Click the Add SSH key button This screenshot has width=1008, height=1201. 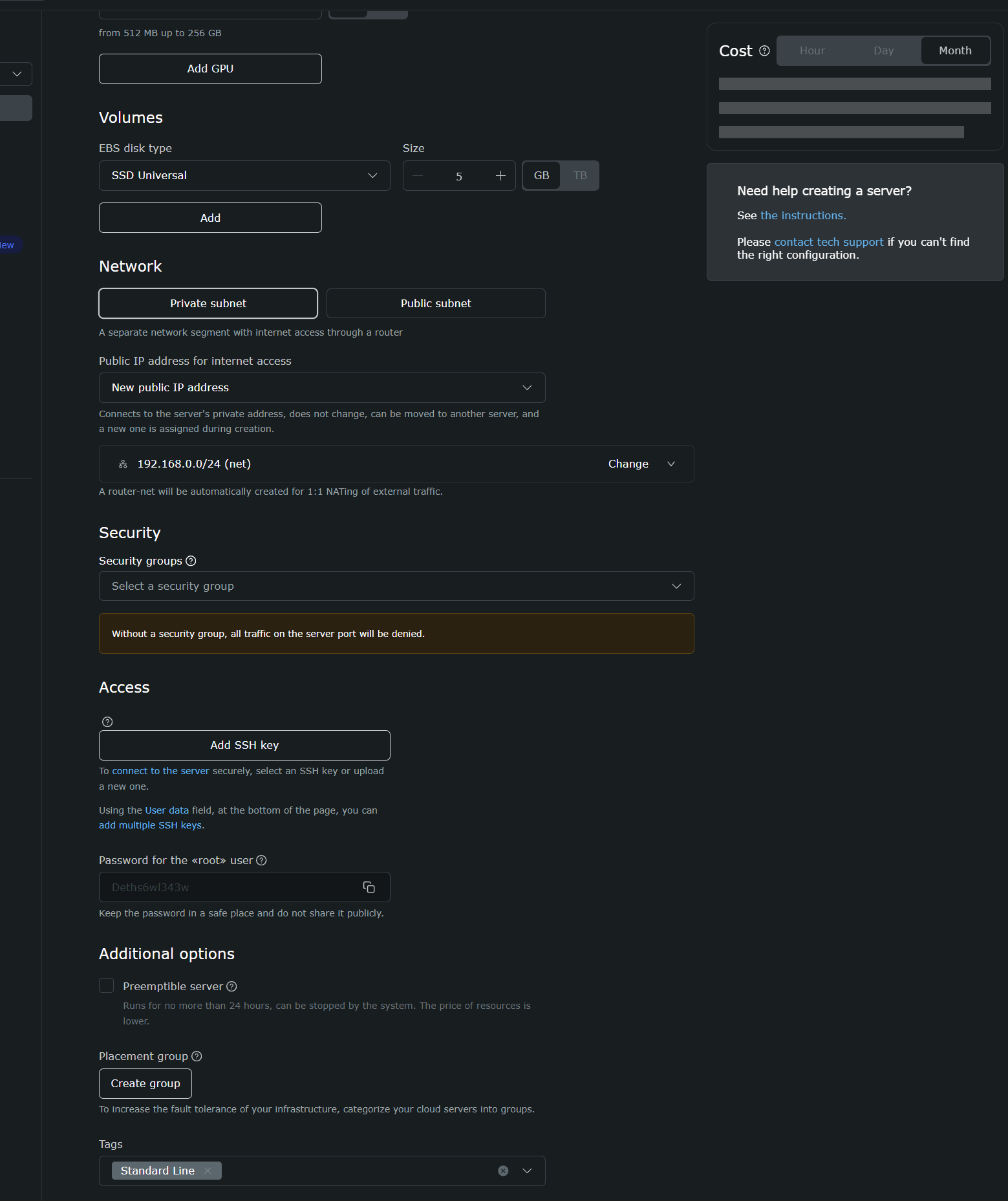pyautogui.click(x=244, y=745)
